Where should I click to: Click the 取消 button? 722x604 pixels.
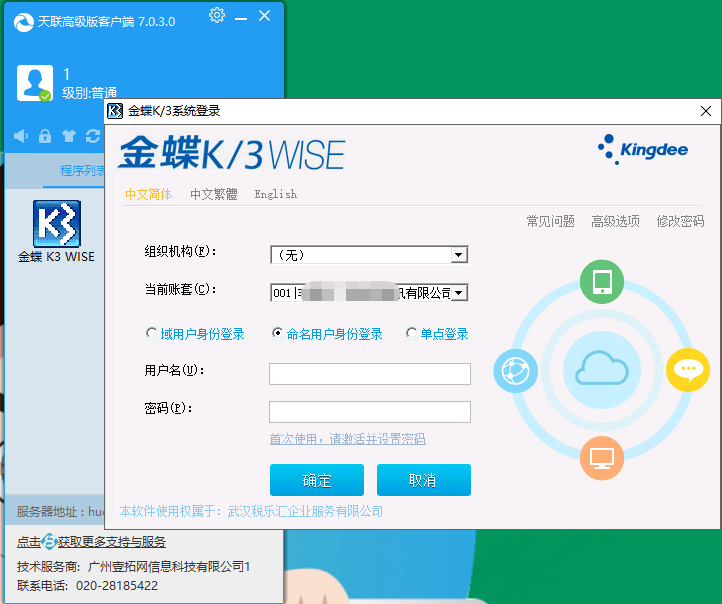coord(424,480)
